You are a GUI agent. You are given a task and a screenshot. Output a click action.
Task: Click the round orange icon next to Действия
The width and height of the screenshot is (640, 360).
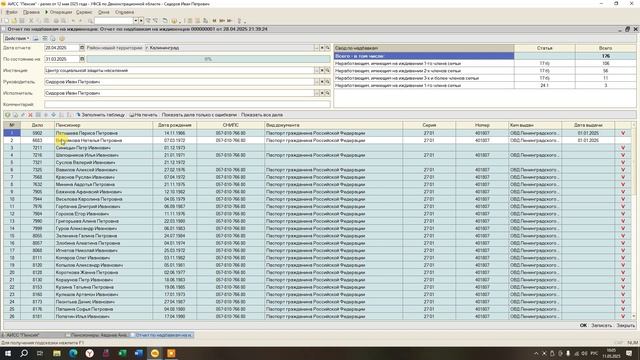(x=62, y=38)
